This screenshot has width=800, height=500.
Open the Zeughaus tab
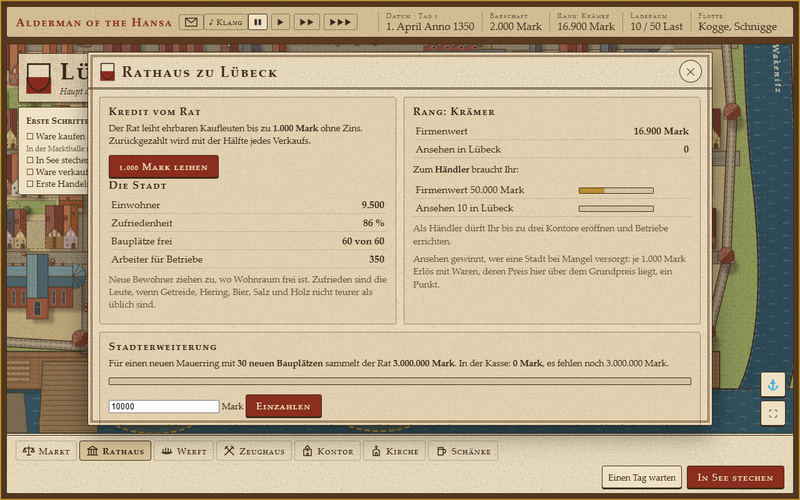coord(254,451)
